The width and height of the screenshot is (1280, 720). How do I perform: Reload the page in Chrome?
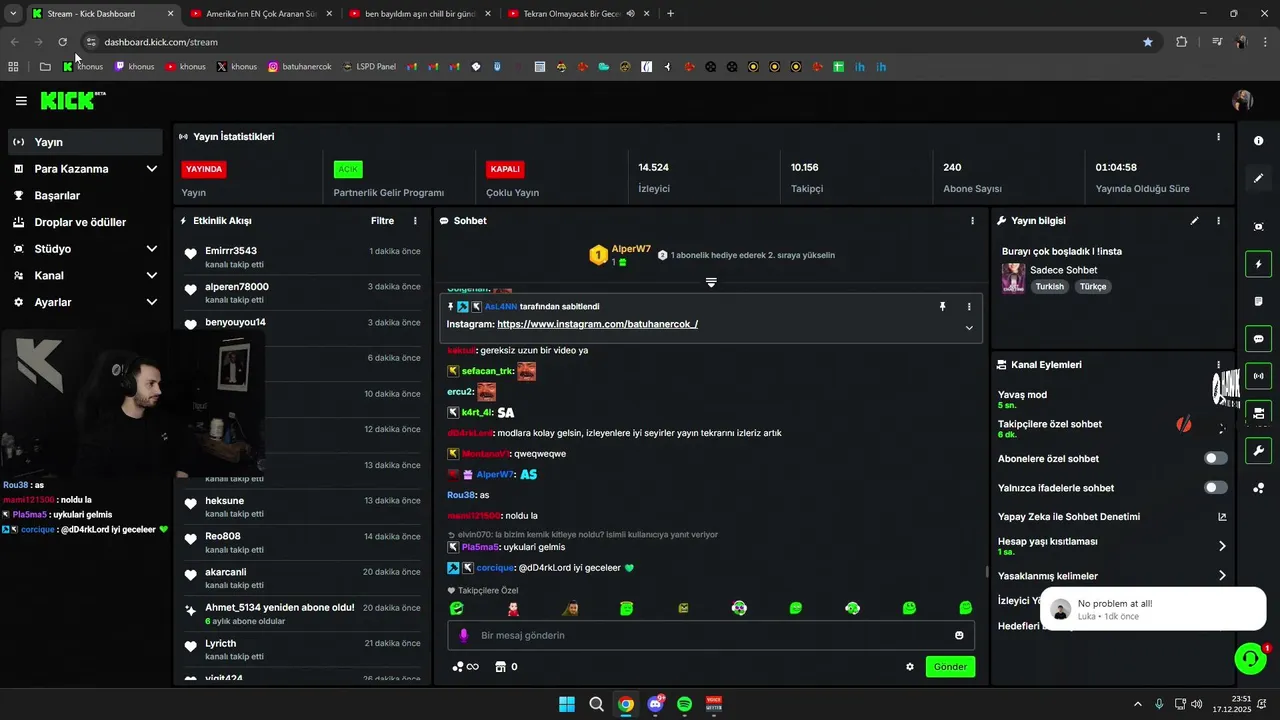(x=62, y=42)
